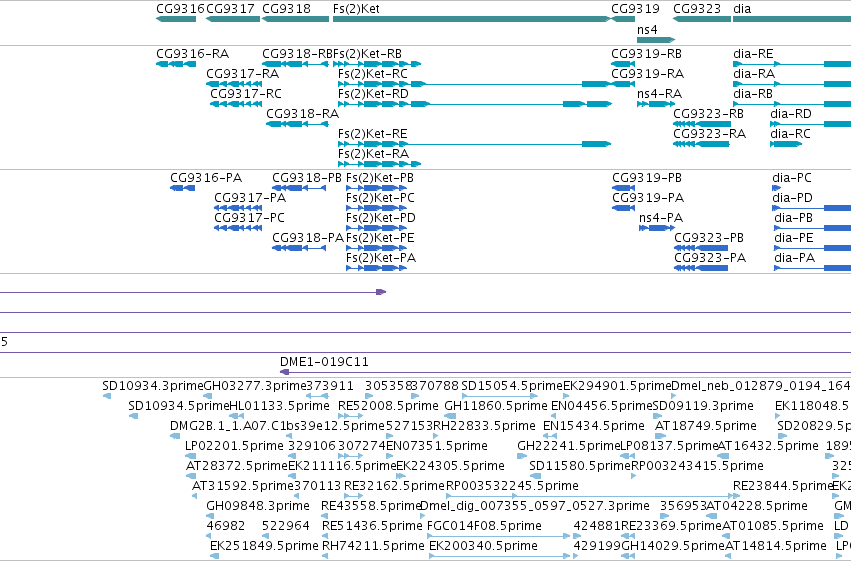Click the purple arrowhead beside DME1-019C11
This screenshot has width=851, height=561.
point(284,372)
